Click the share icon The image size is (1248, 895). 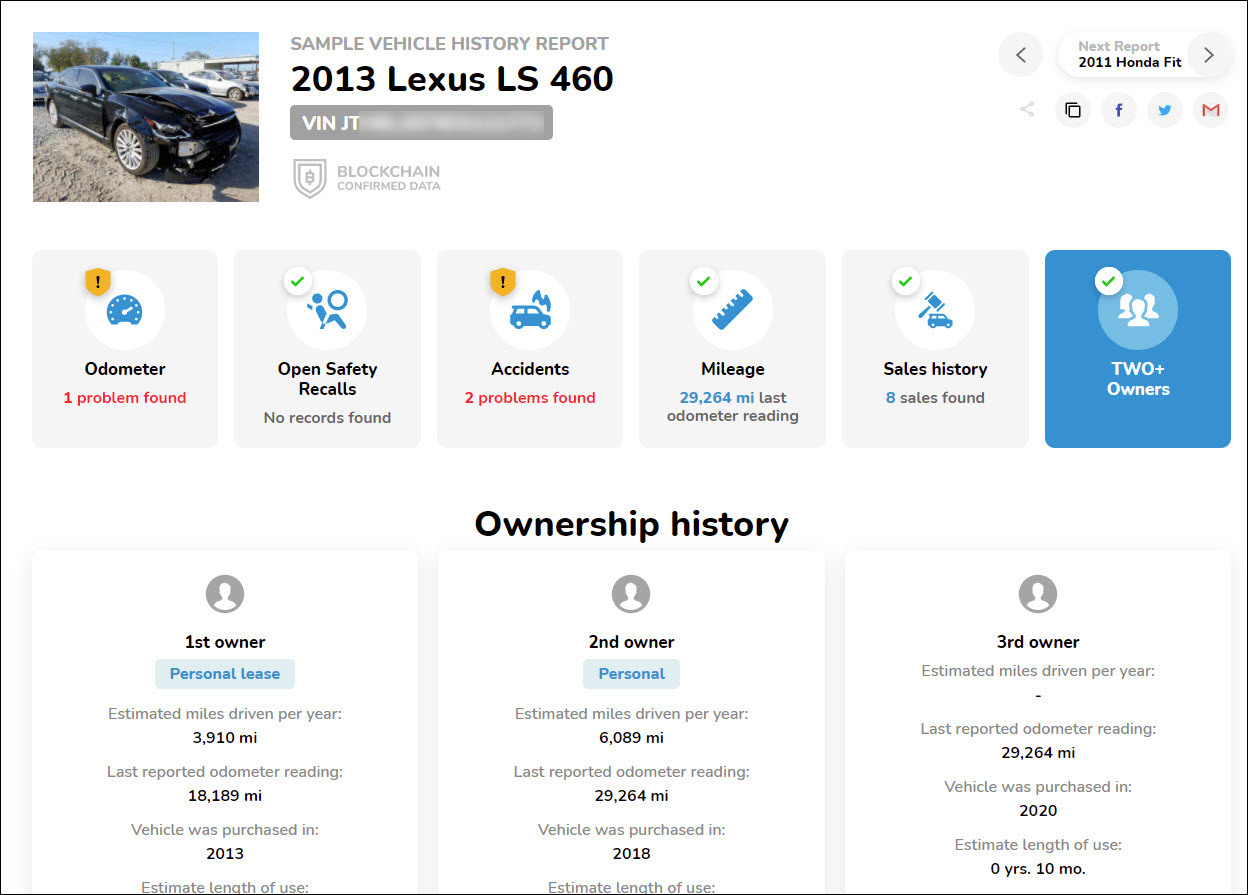1027,110
